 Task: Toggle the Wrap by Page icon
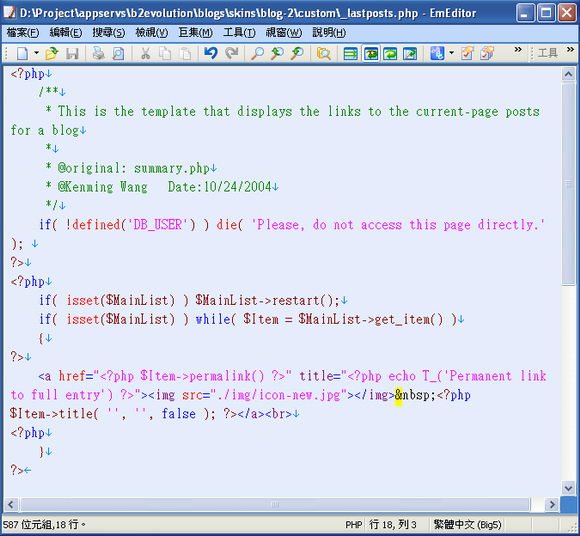pyautogui.click(x=410, y=54)
